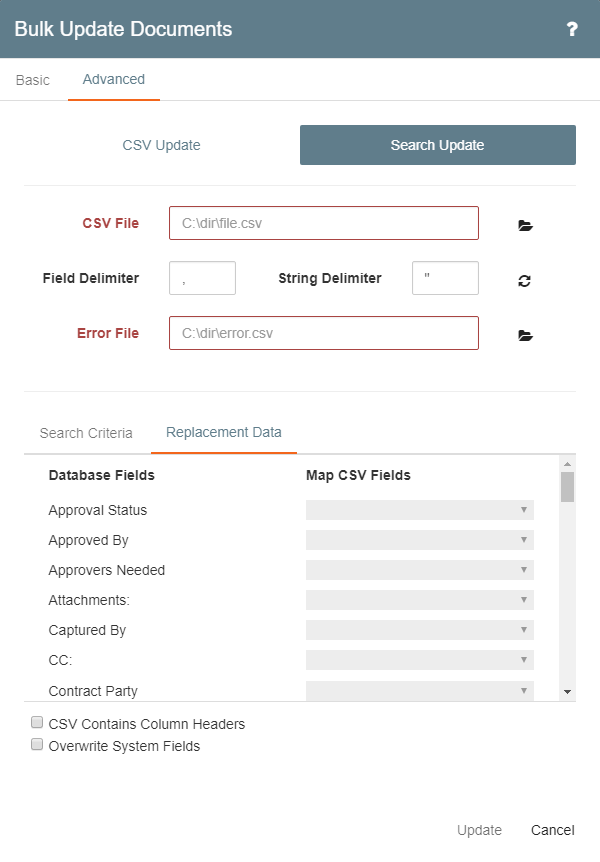Focus the Field Delimiter input box
This screenshot has width=600, height=862.
coord(202,278)
